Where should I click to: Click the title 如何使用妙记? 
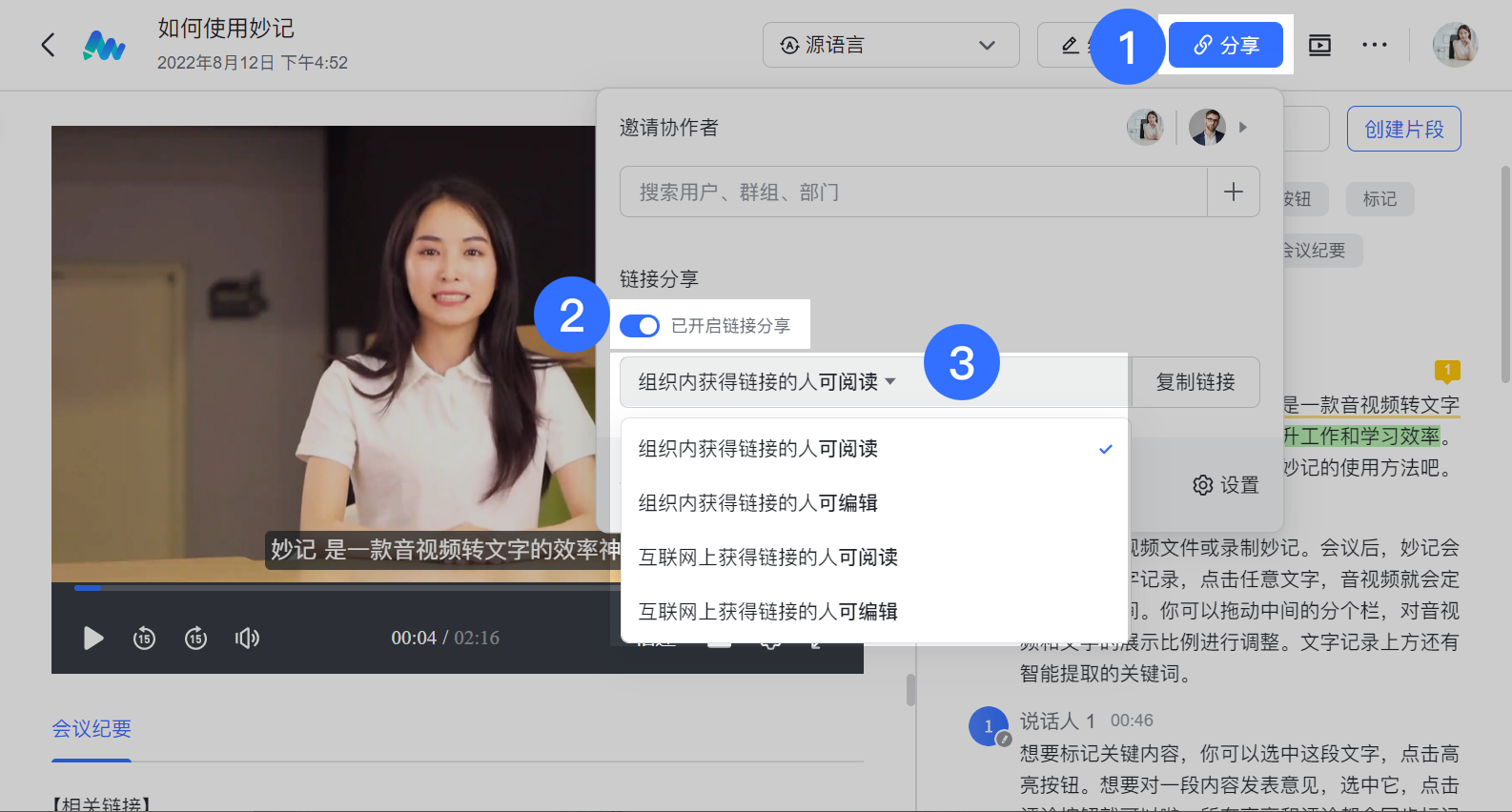pyautogui.click(x=226, y=29)
